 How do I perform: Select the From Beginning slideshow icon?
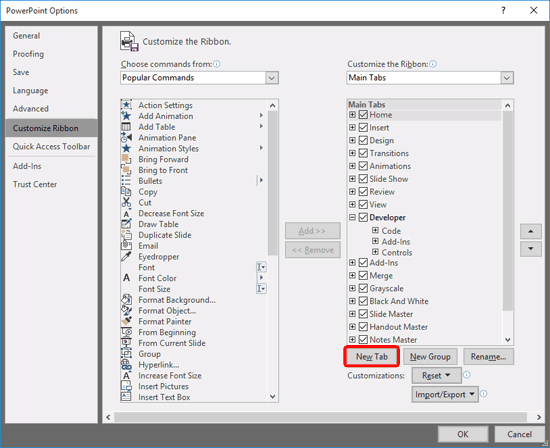click(126, 332)
